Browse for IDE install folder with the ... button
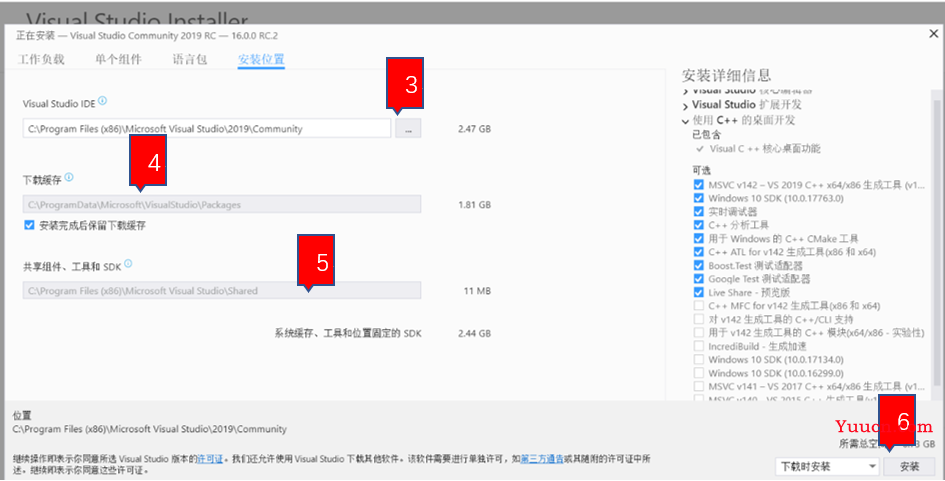The image size is (945, 481). [x=408, y=128]
